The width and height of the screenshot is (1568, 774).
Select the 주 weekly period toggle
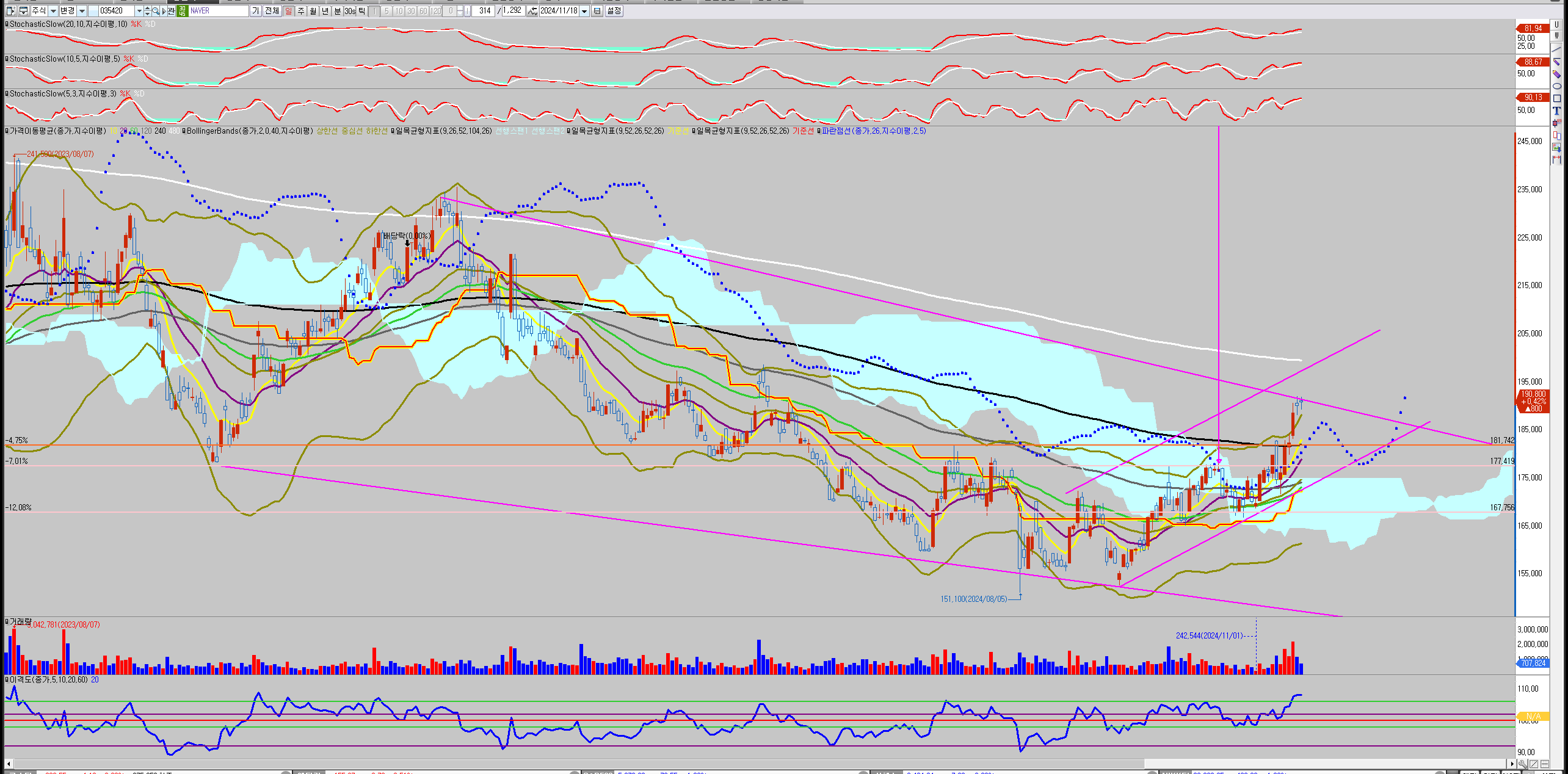300,11
